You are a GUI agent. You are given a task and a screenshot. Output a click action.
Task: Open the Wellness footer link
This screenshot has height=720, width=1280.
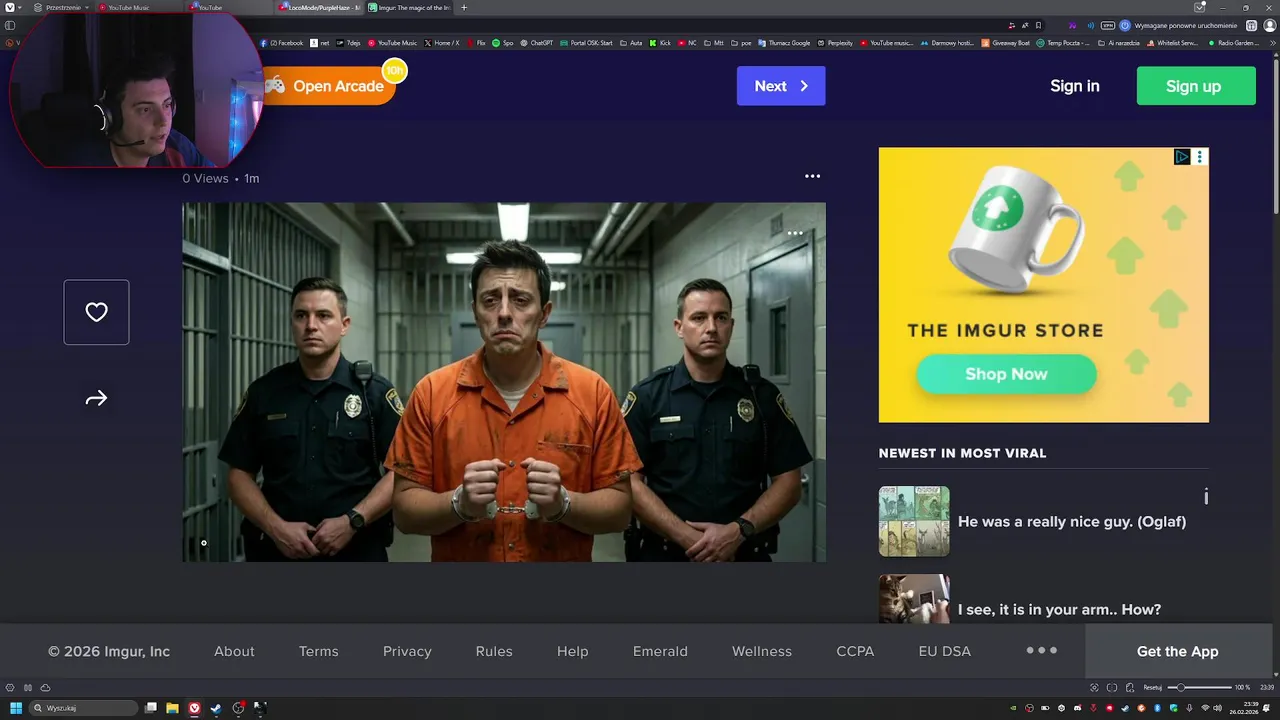coord(761,651)
